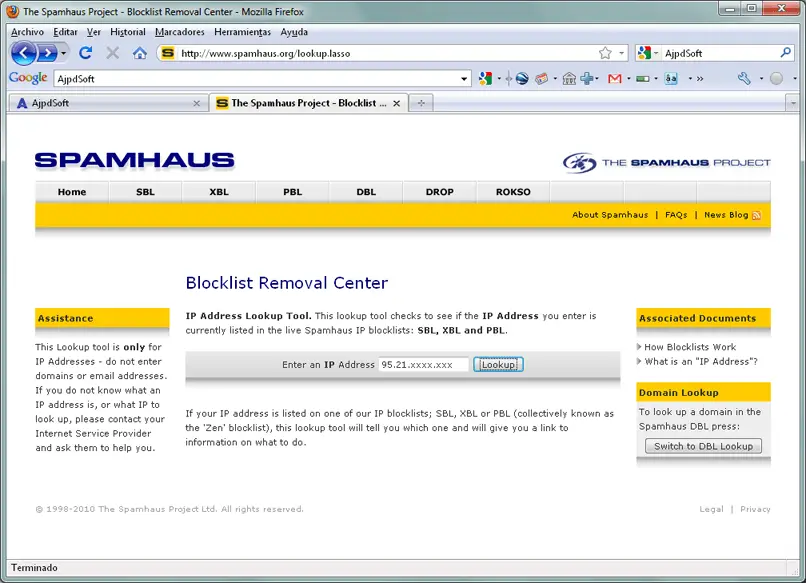This screenshot has width=806, height=583.
Task: Click the Lookup button
Action: [x=498, y=365]
